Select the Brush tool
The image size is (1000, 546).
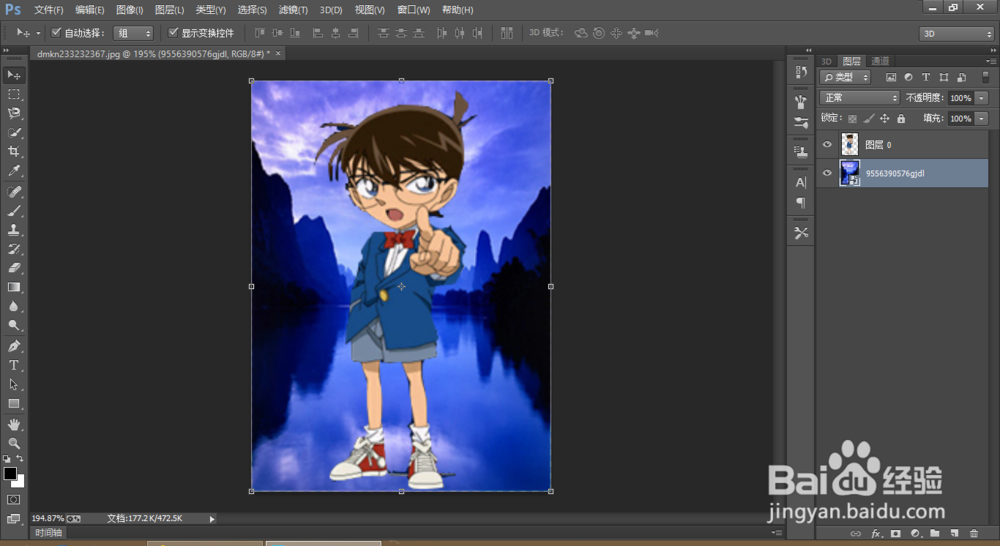click(13, 211)
